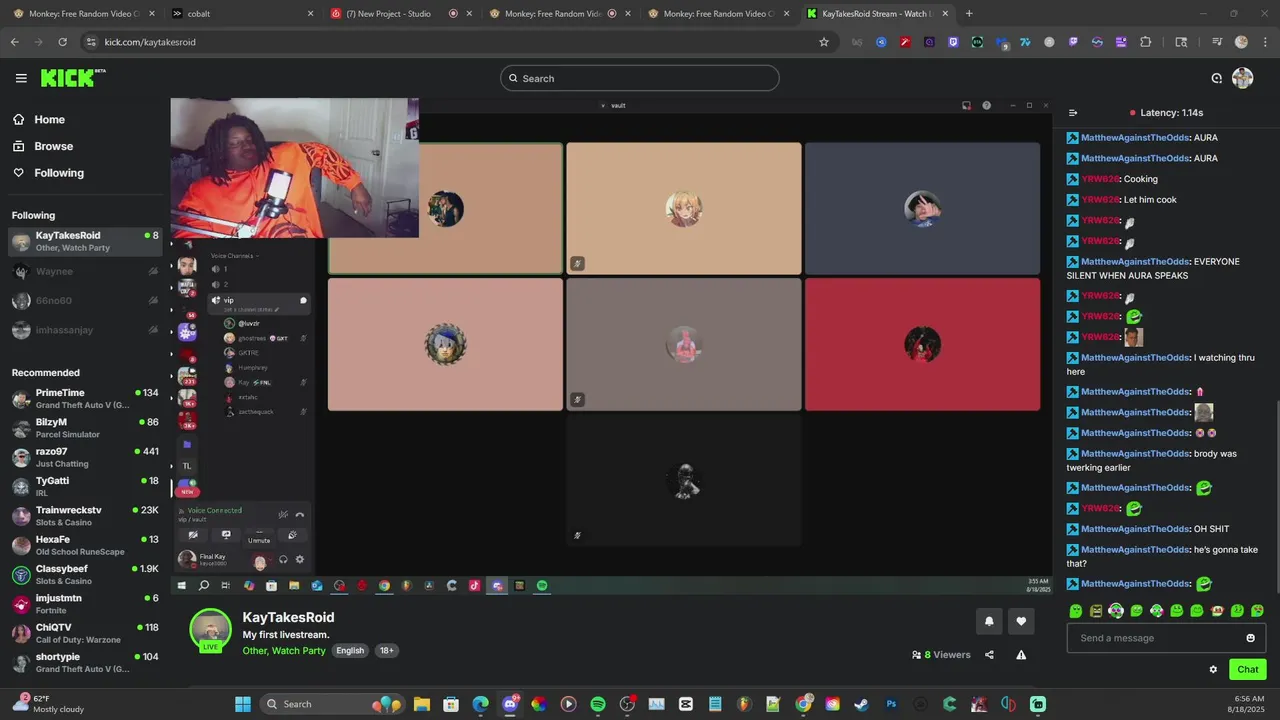
Task: Open the offline channel 66no60
Action: [85, 301]
